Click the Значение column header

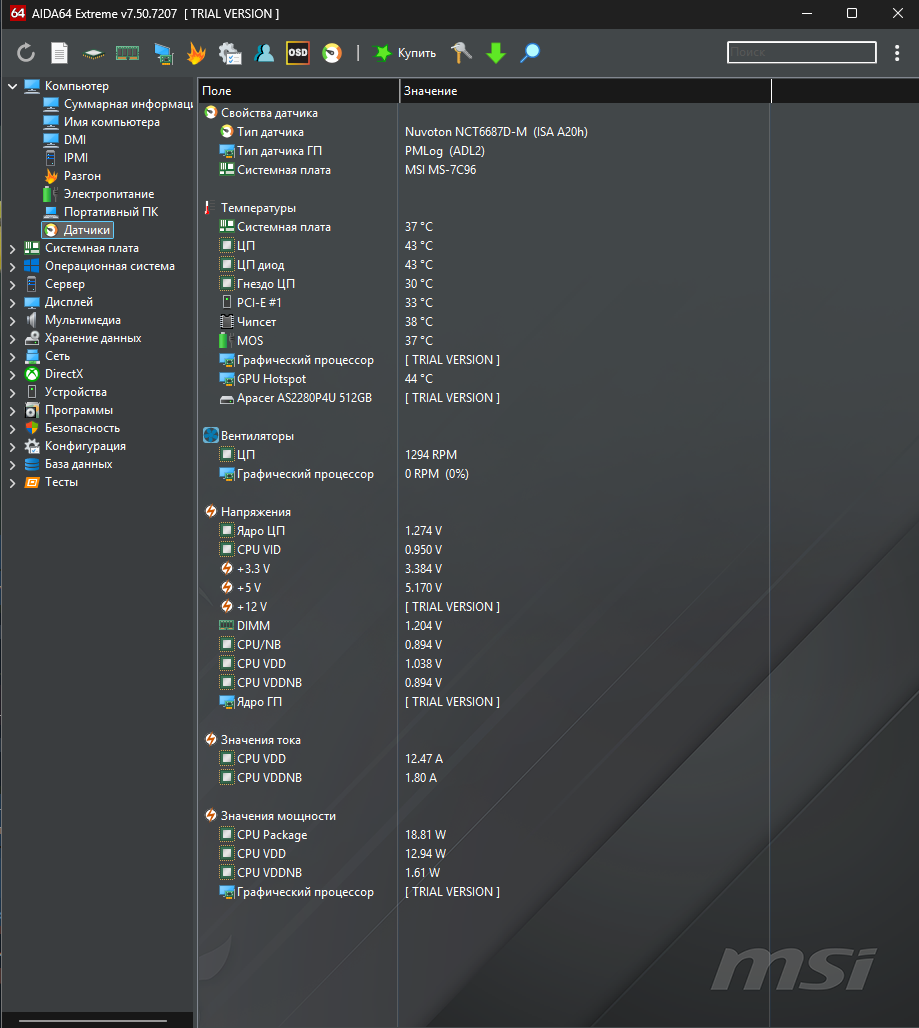pyautogui.click(x=584, y=91)
